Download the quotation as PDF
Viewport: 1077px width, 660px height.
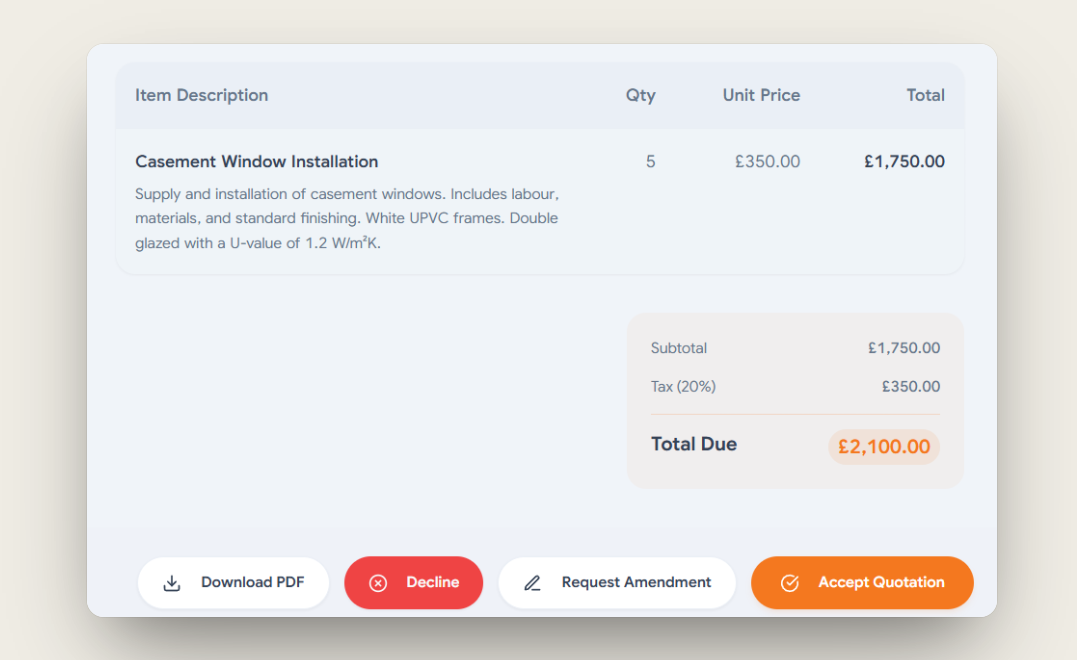click(234, 582)
